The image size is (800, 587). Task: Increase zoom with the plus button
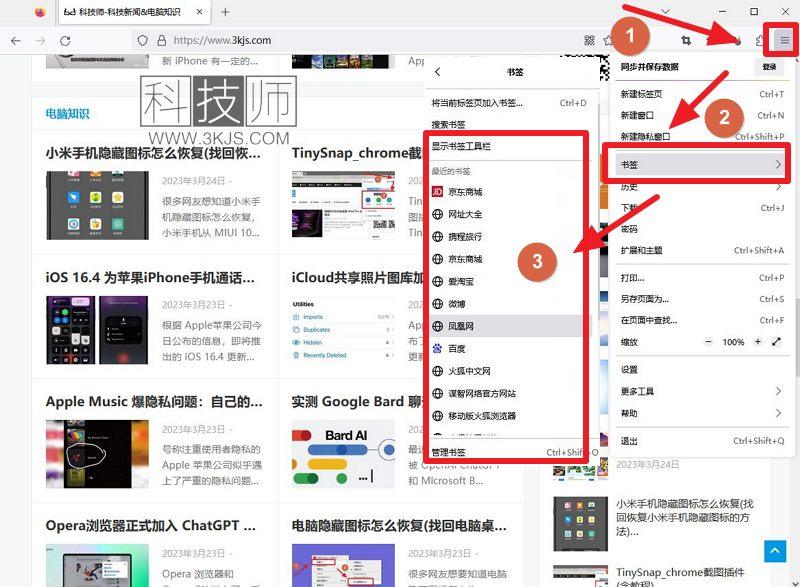[x=758, y=342]
